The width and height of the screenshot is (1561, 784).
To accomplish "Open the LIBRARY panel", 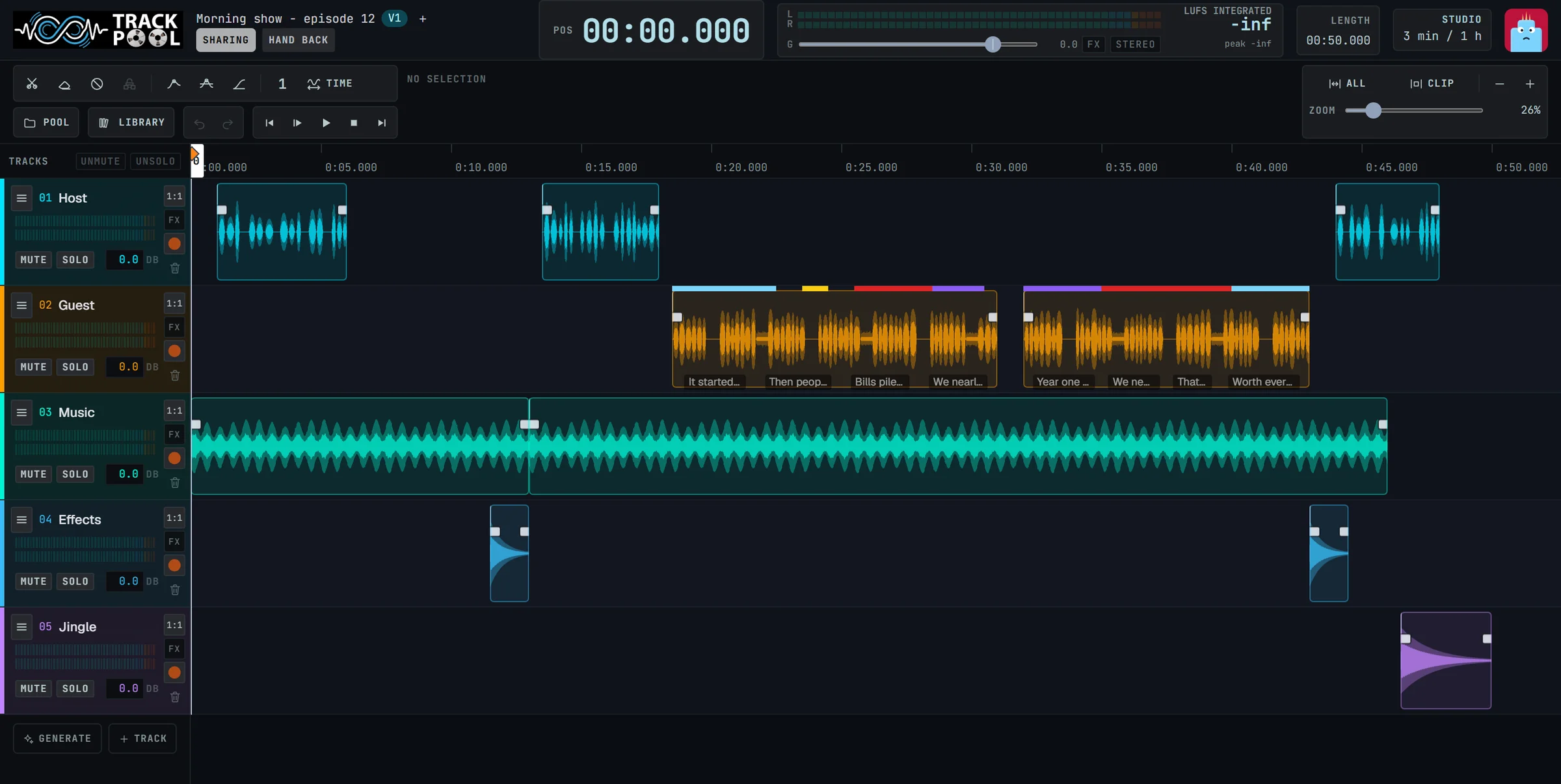I will pyautogui.click(x=131, y=123).
